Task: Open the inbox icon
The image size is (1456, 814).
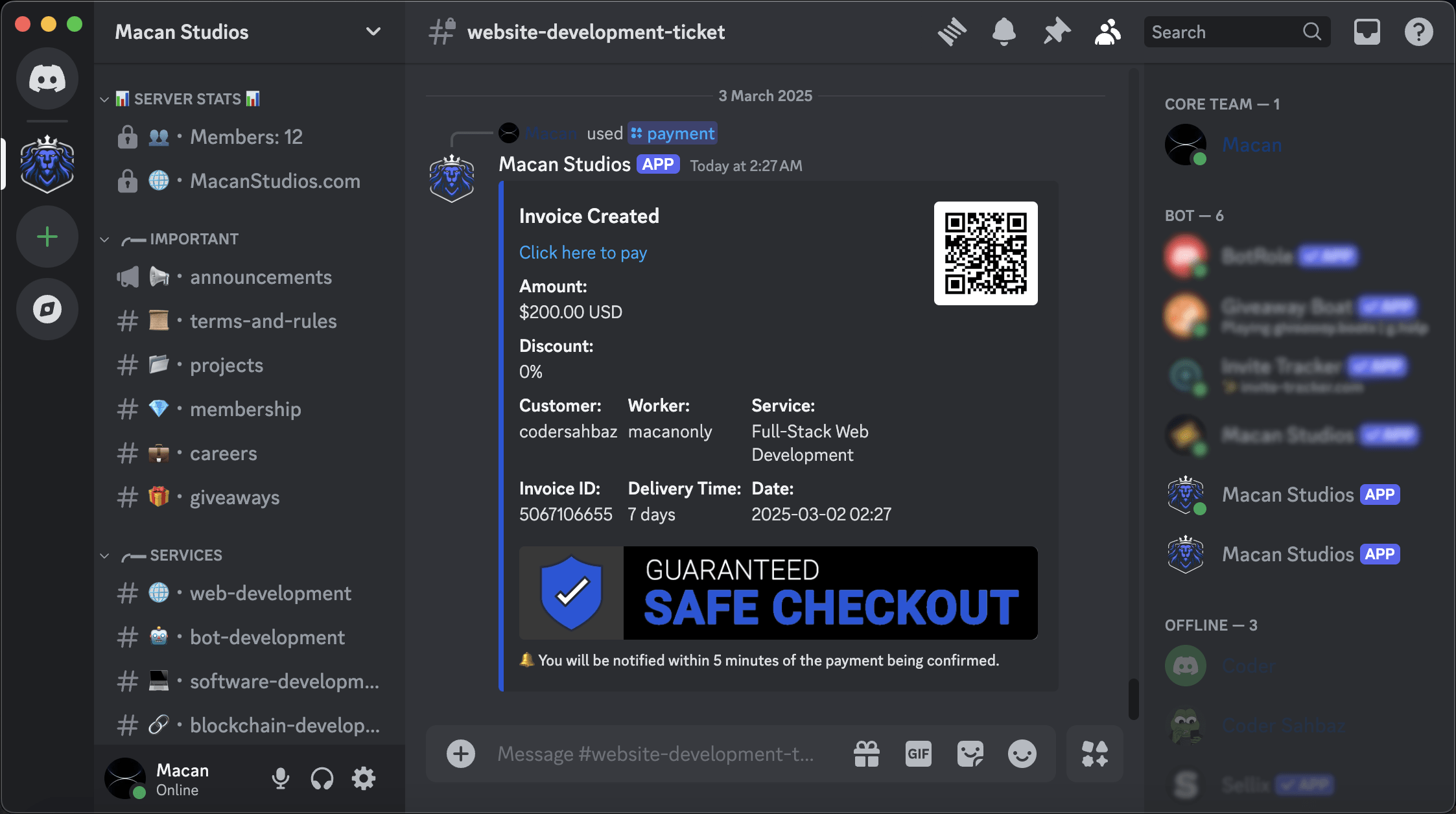Action: coord(1367,32)
